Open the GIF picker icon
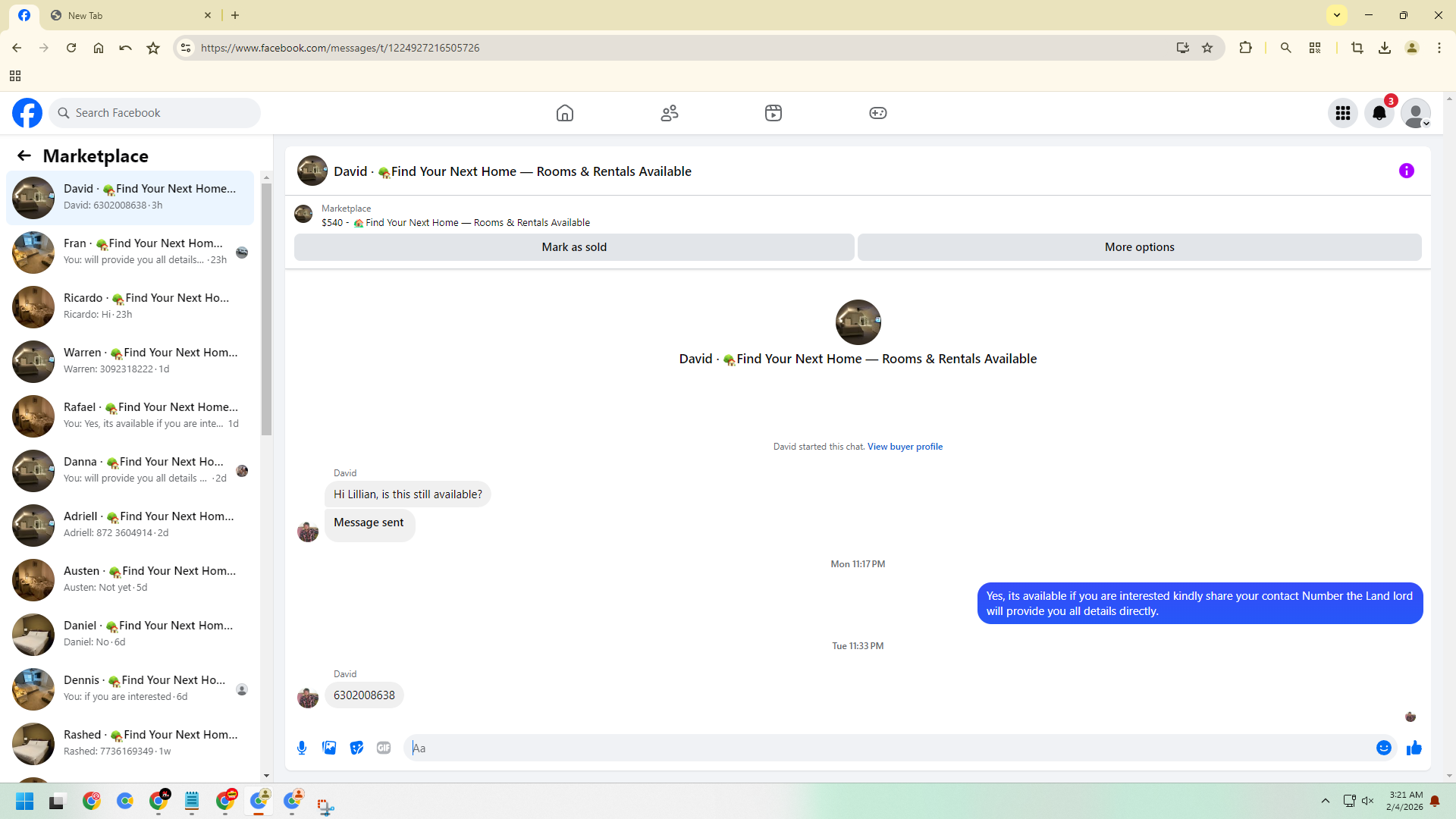1456x819 pixels. pos(384,748)
